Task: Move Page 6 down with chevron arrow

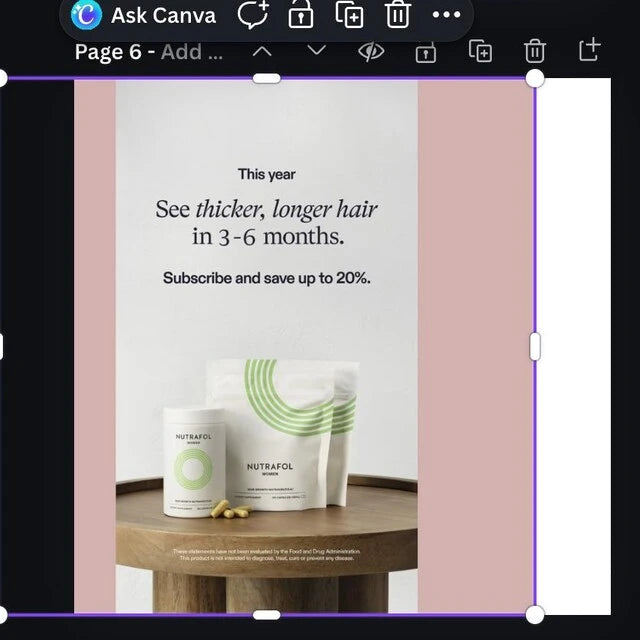Action: click(316, 51)
